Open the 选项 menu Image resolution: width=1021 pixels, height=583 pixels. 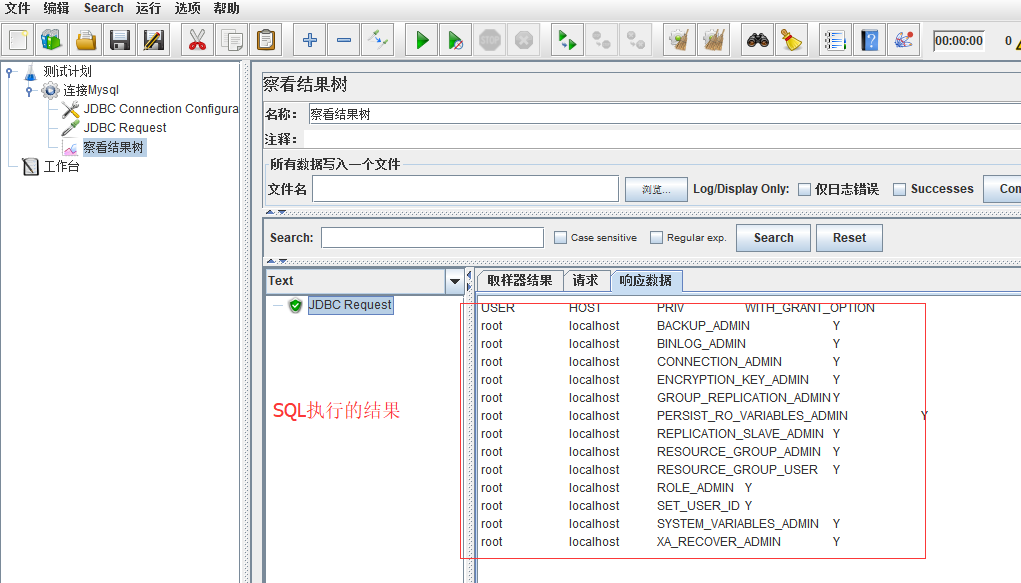click(x=188, y=8)
